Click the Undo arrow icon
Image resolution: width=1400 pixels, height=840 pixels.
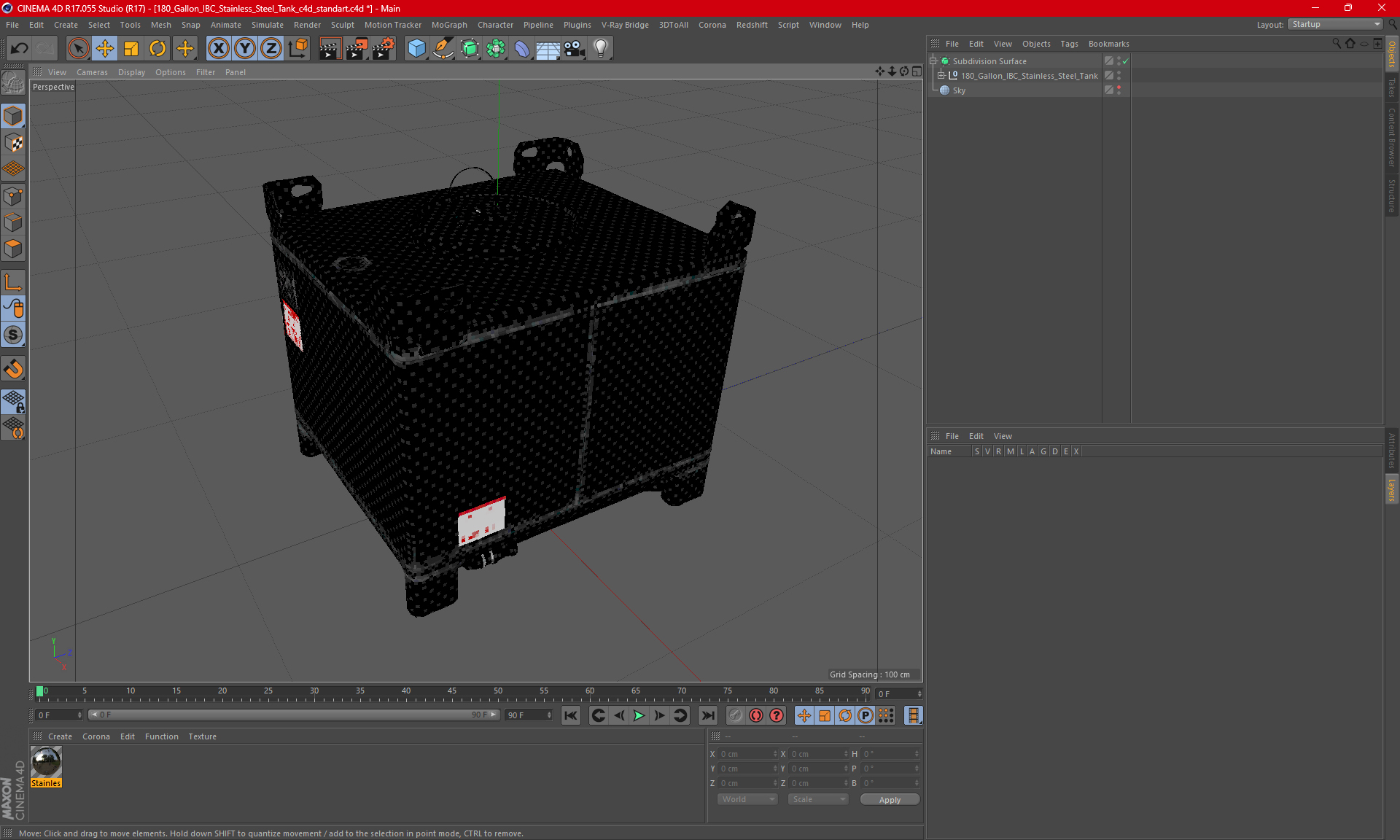19,49
